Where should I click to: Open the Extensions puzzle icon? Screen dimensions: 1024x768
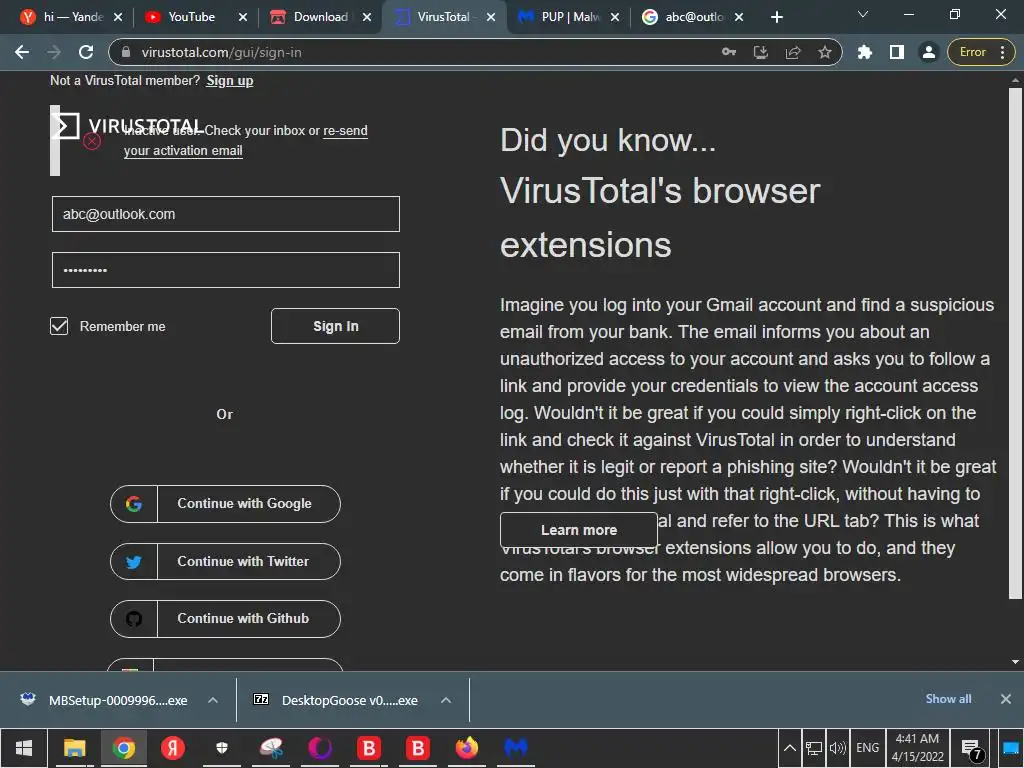pos(865,52)
